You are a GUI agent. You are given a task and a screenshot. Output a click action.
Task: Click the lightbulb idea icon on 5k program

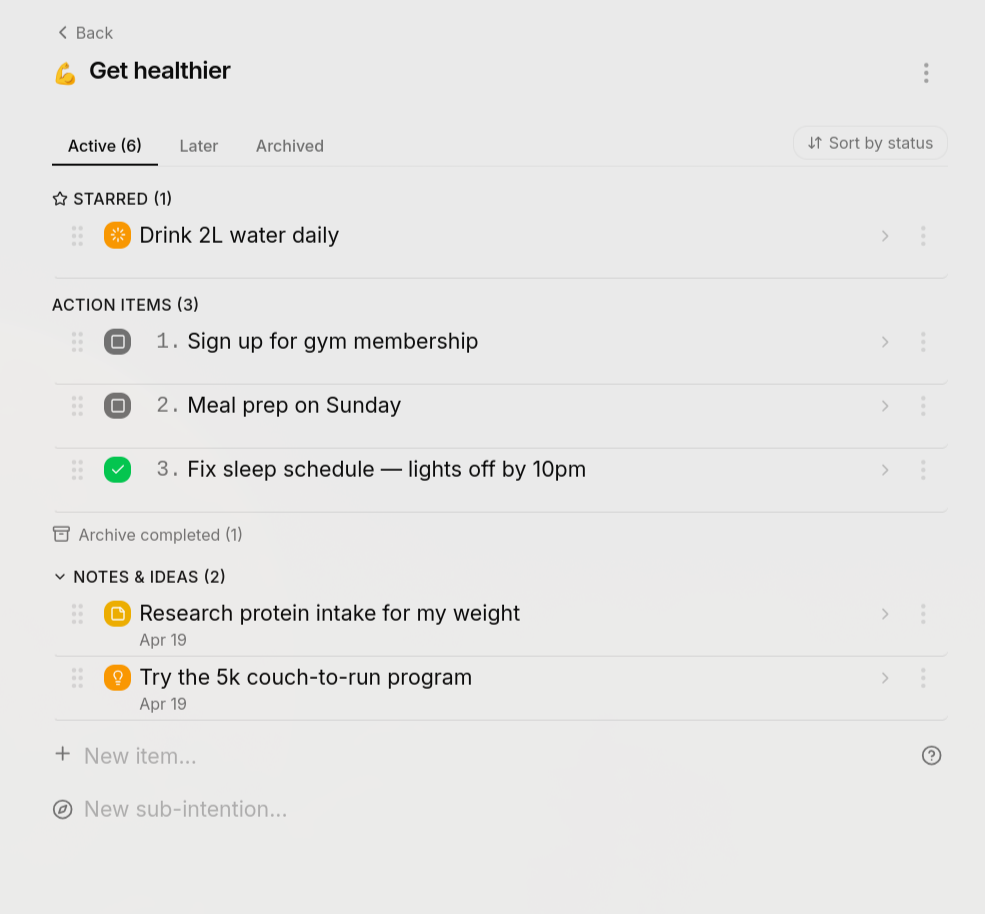[117, 678]
